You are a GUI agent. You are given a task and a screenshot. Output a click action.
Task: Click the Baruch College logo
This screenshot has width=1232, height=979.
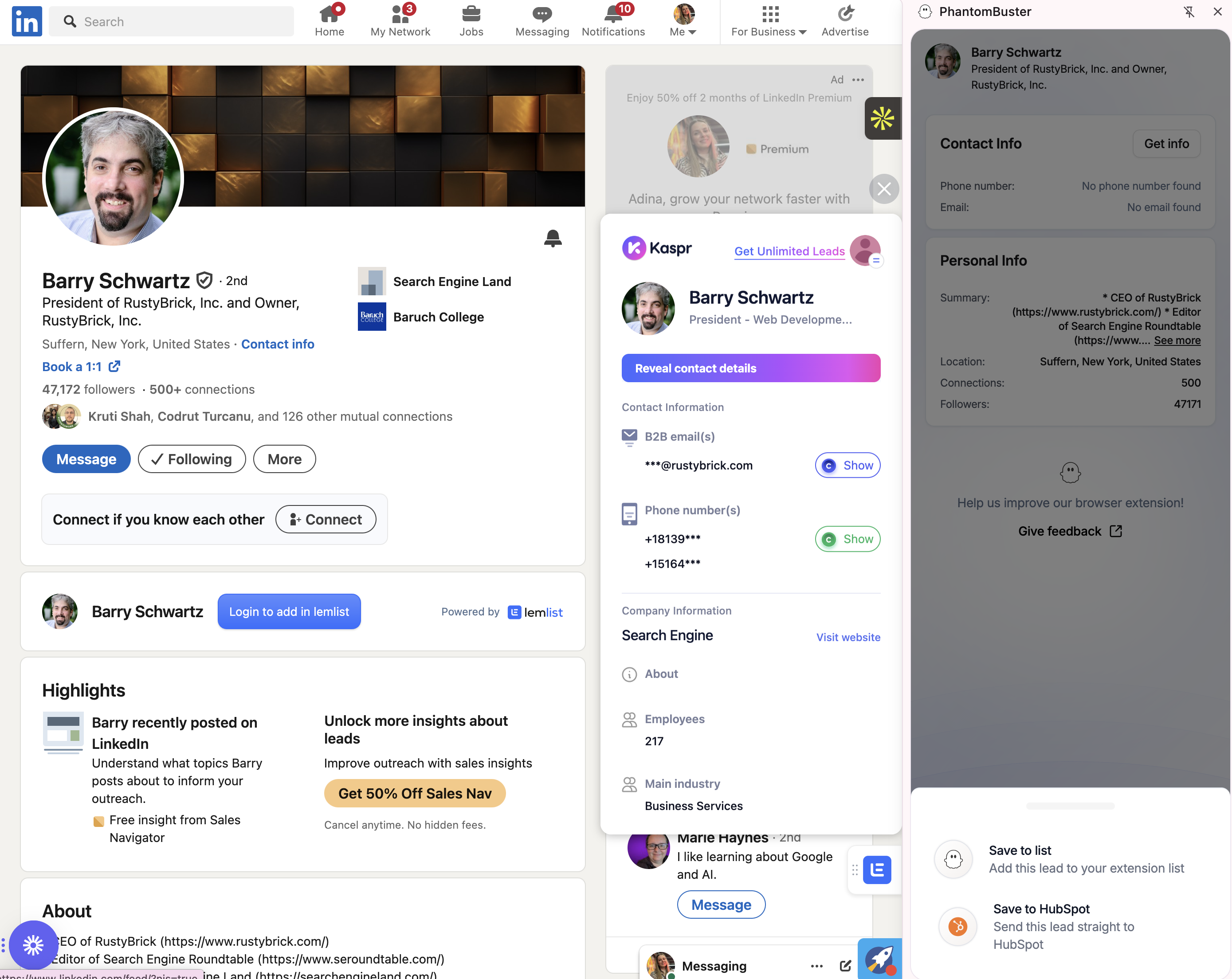pos(372,317)
